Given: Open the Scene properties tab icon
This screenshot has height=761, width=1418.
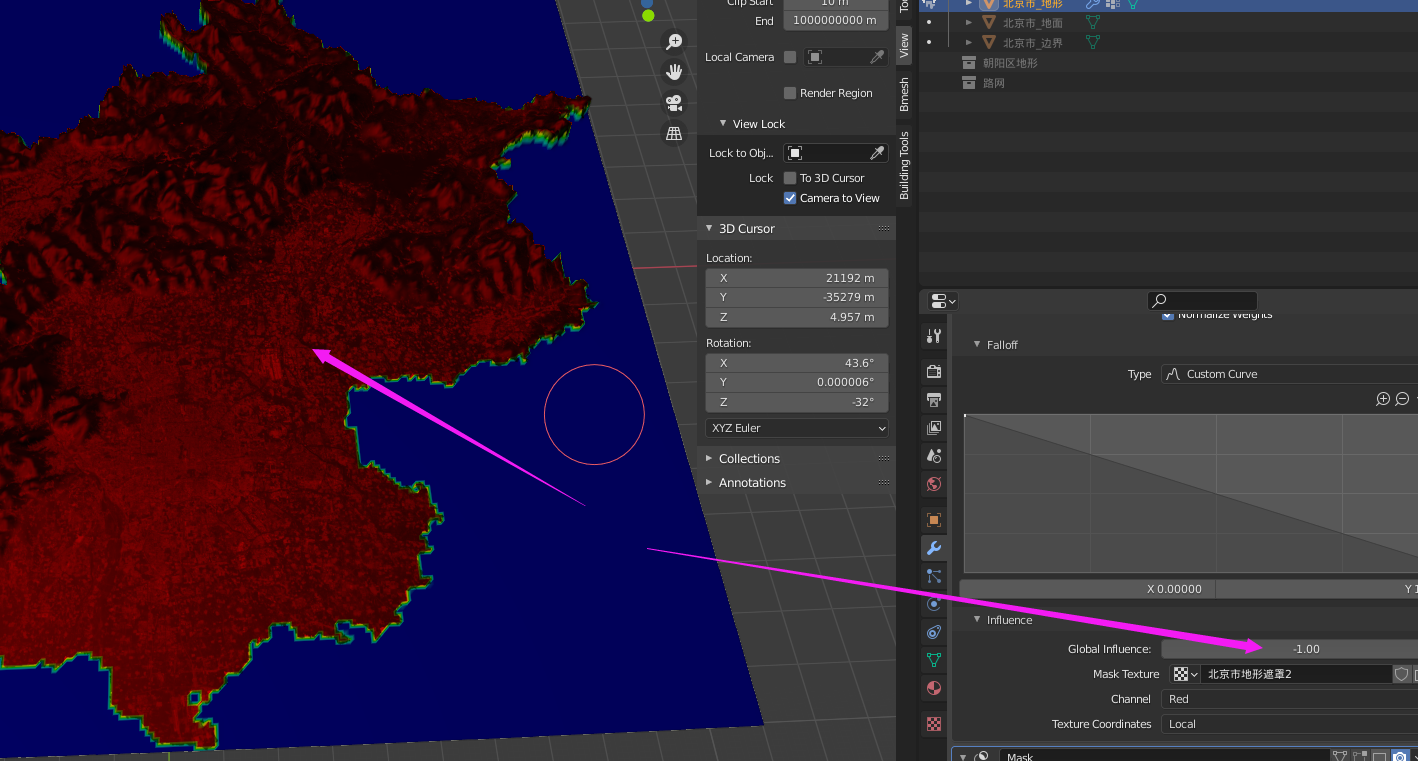Looking at the screenshot, I should click(934, 456).
